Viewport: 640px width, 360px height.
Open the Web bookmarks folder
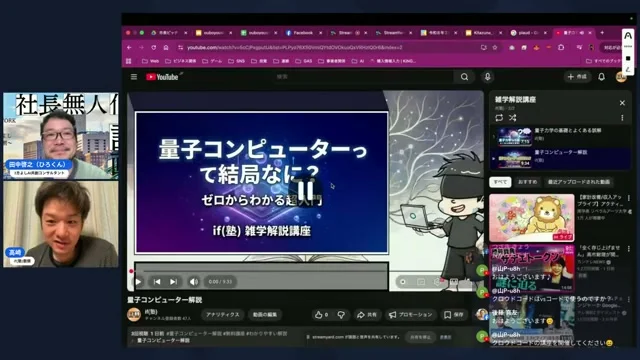(150, 61)
